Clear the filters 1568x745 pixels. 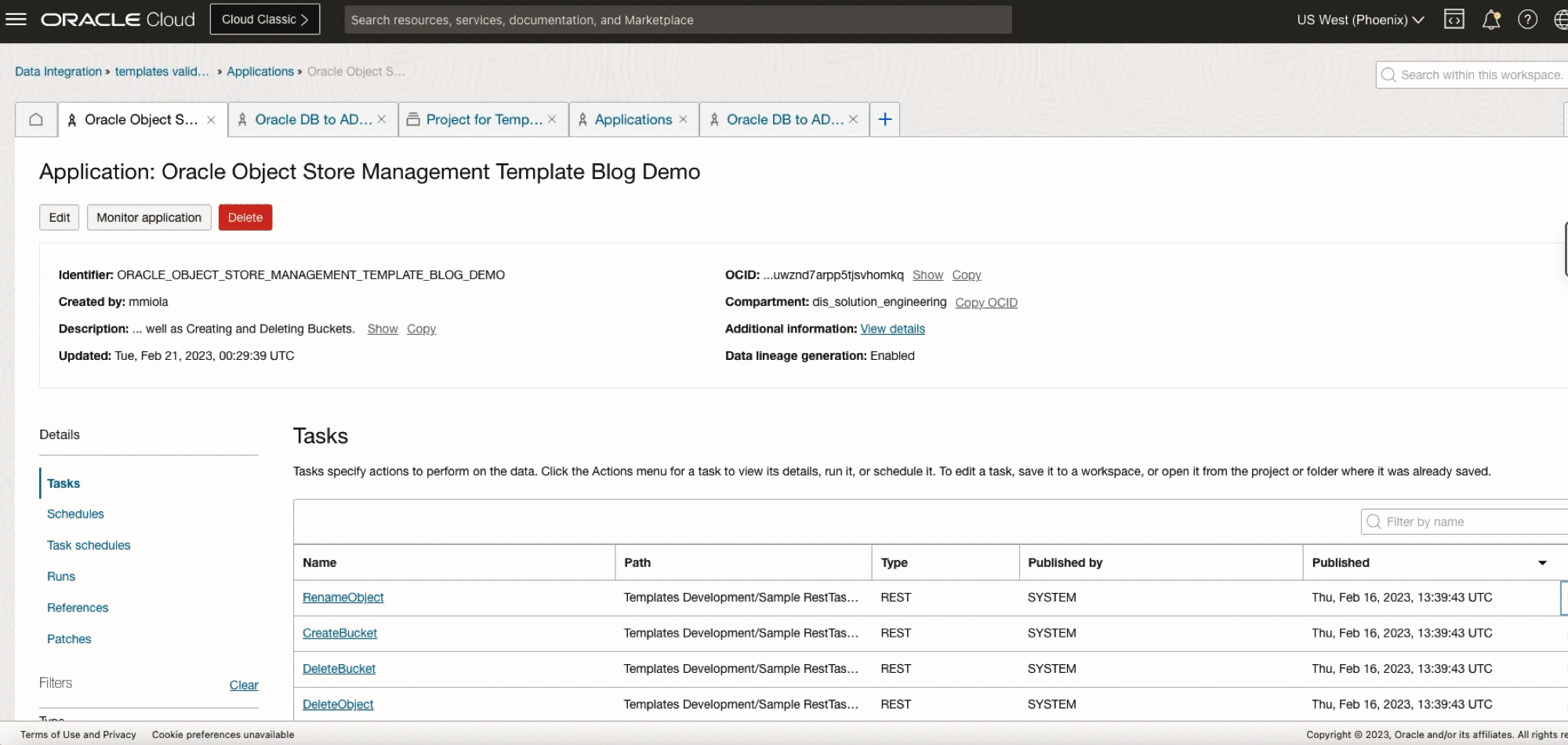[244, 685]
